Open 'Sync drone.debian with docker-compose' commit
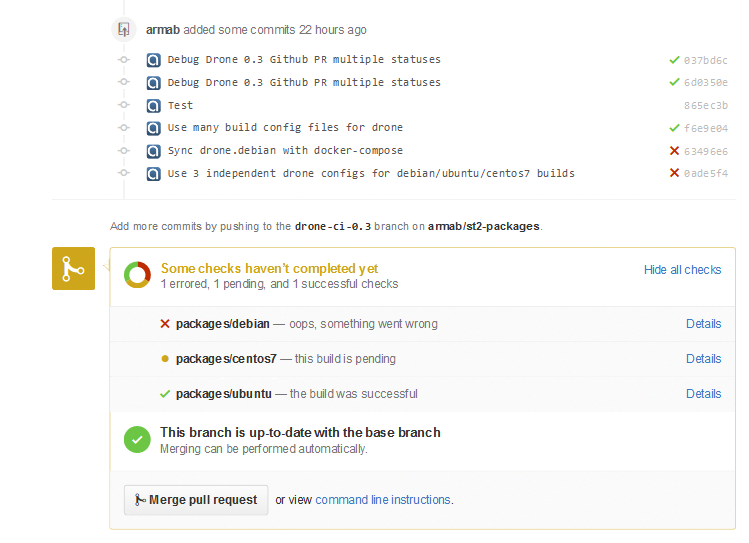This screenshot has height=543, width=749. 285,150
